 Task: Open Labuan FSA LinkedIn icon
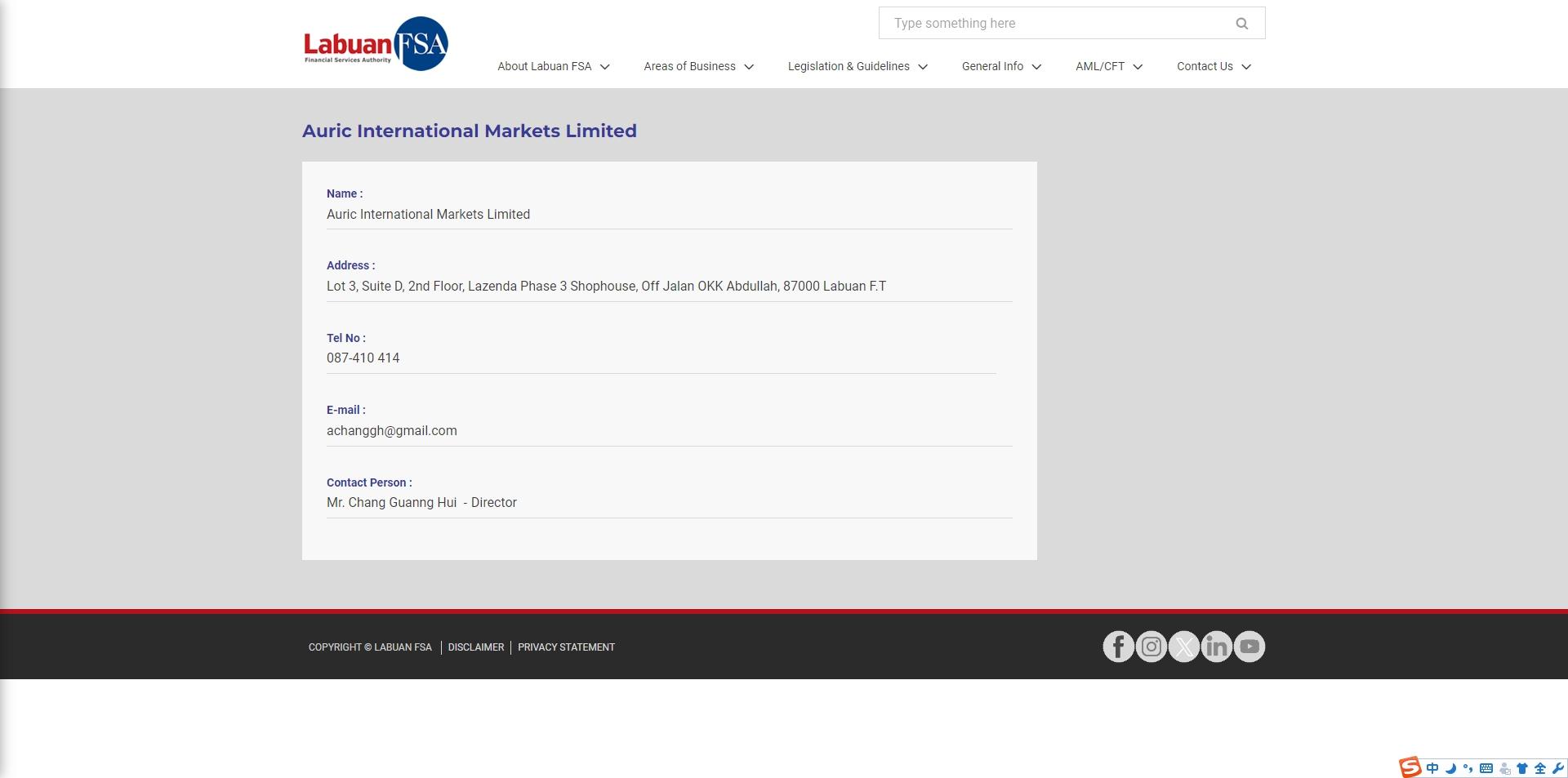pyautogui.click(x=1217, y=647)
